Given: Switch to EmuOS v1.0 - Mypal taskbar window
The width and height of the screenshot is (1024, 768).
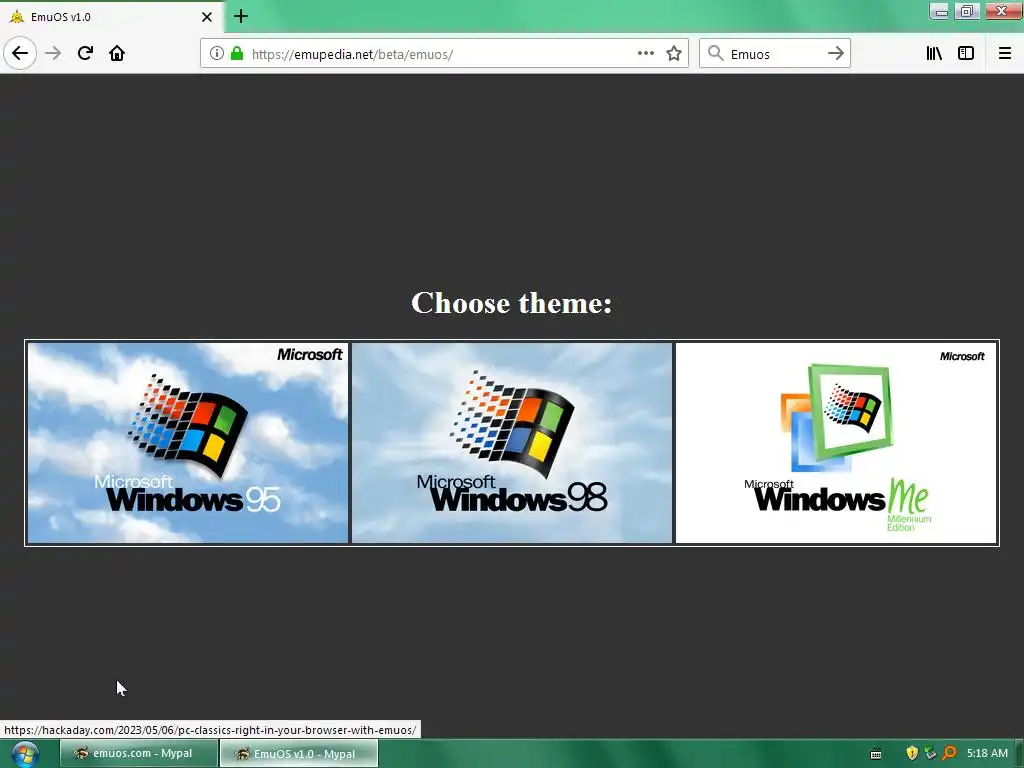Looking at the screenshot, I should click(298, 754).
